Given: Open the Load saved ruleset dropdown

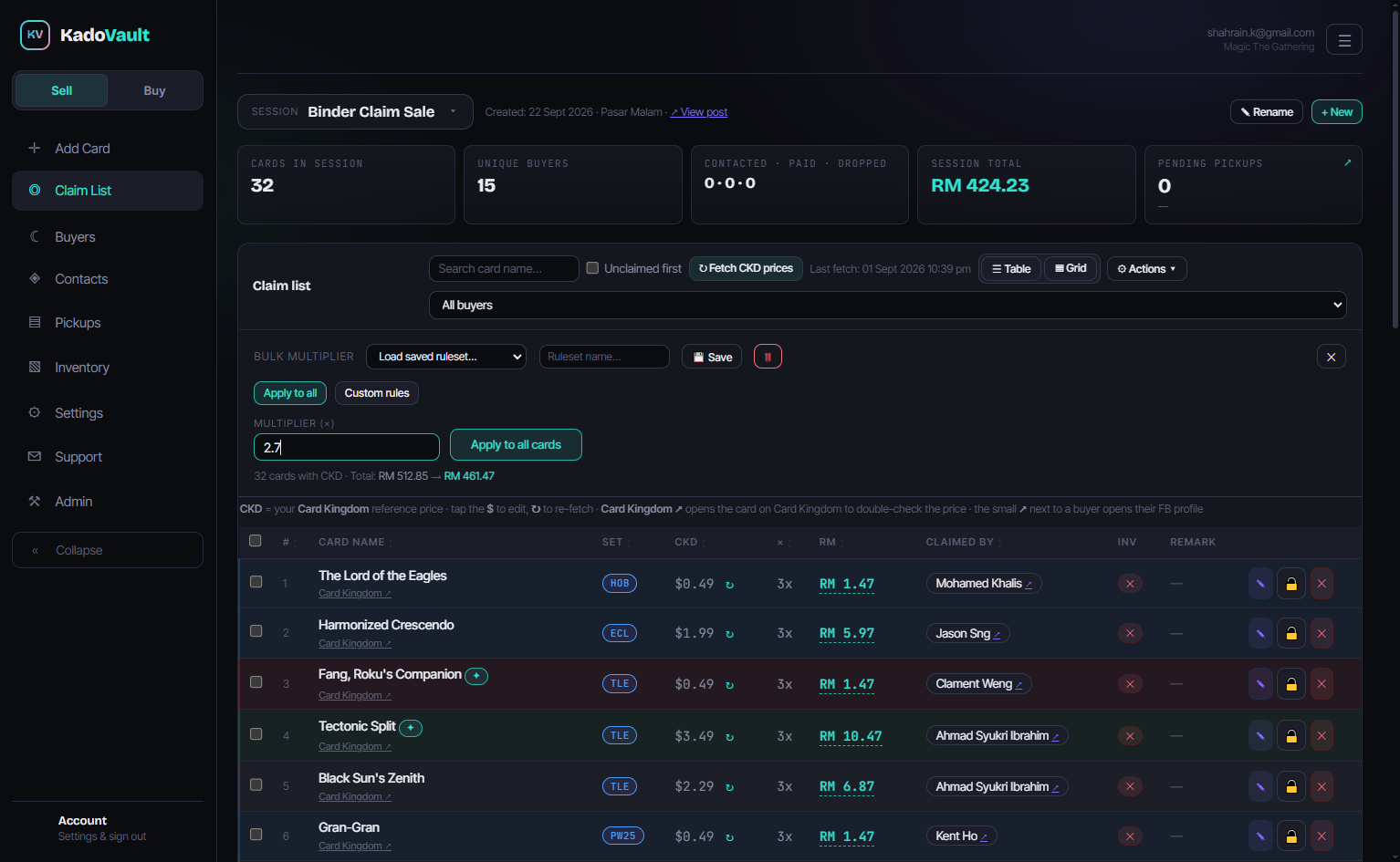Looking at the screenshot, I should [446, 357].
